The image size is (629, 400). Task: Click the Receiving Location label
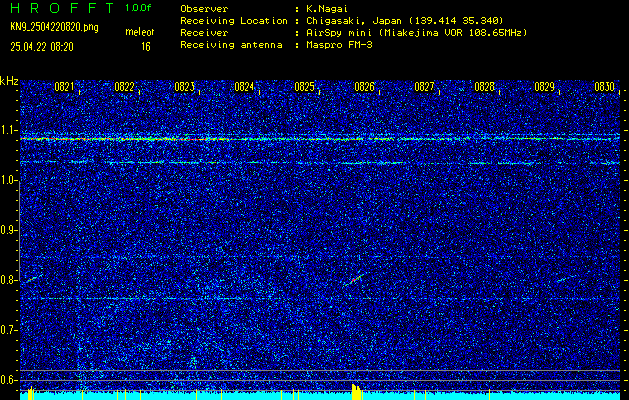[234, 20]
